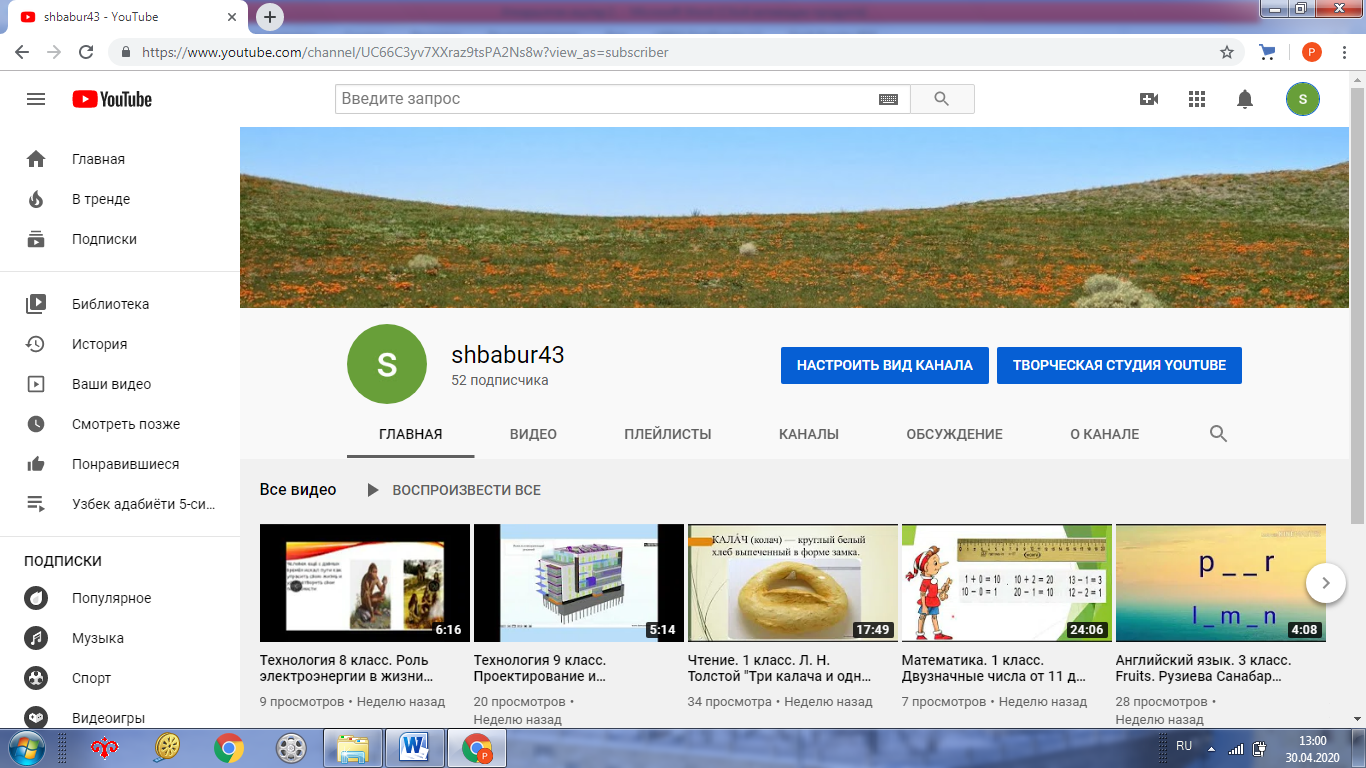Show next videos with the right chevron

tap(1326, 582)
